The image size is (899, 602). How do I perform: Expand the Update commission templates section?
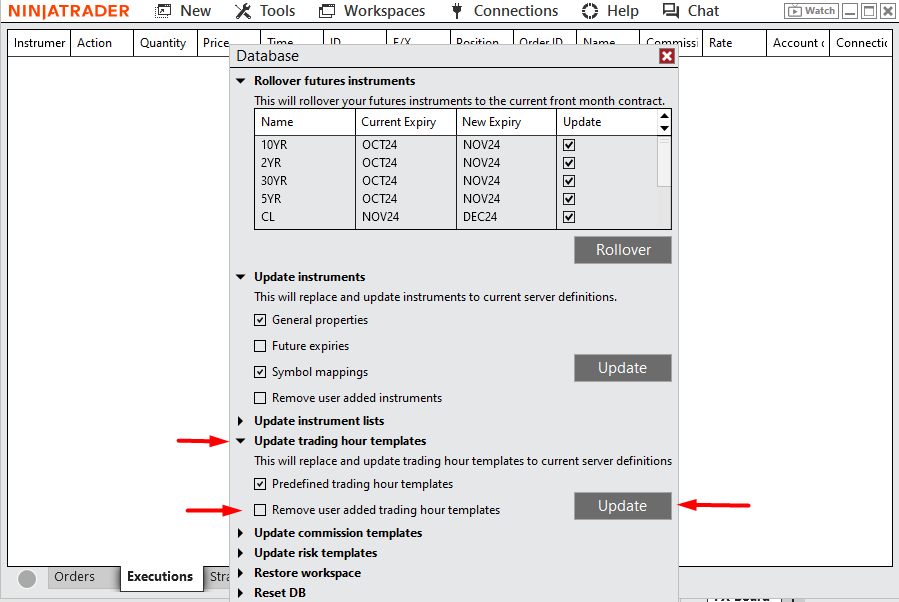tap(240, 533)
